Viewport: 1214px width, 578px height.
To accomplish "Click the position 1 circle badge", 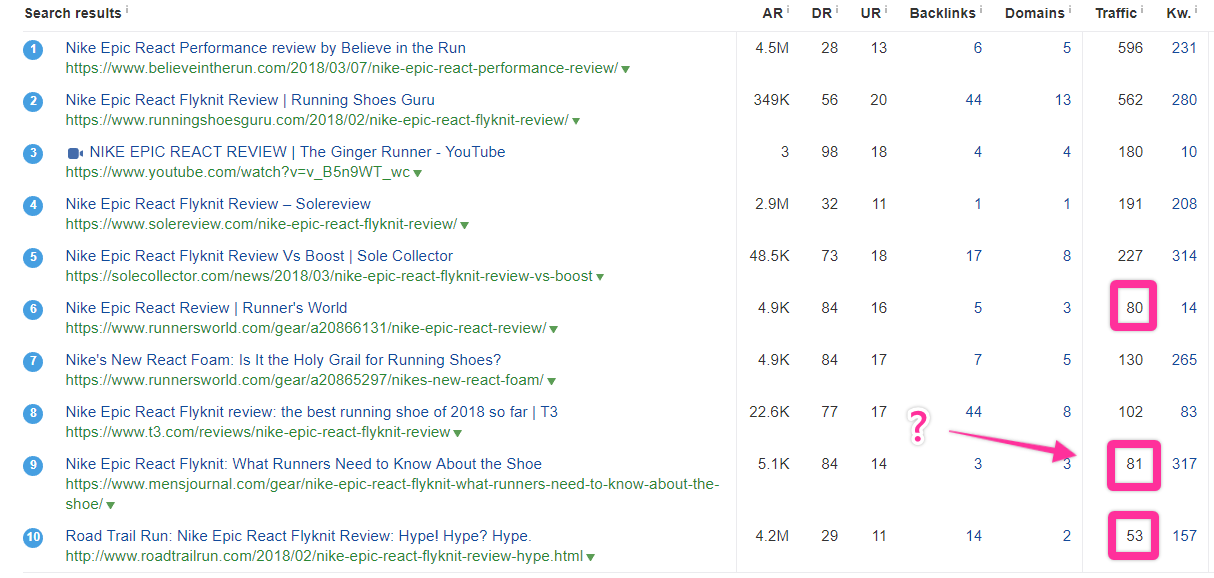I will tap(33, 49).
